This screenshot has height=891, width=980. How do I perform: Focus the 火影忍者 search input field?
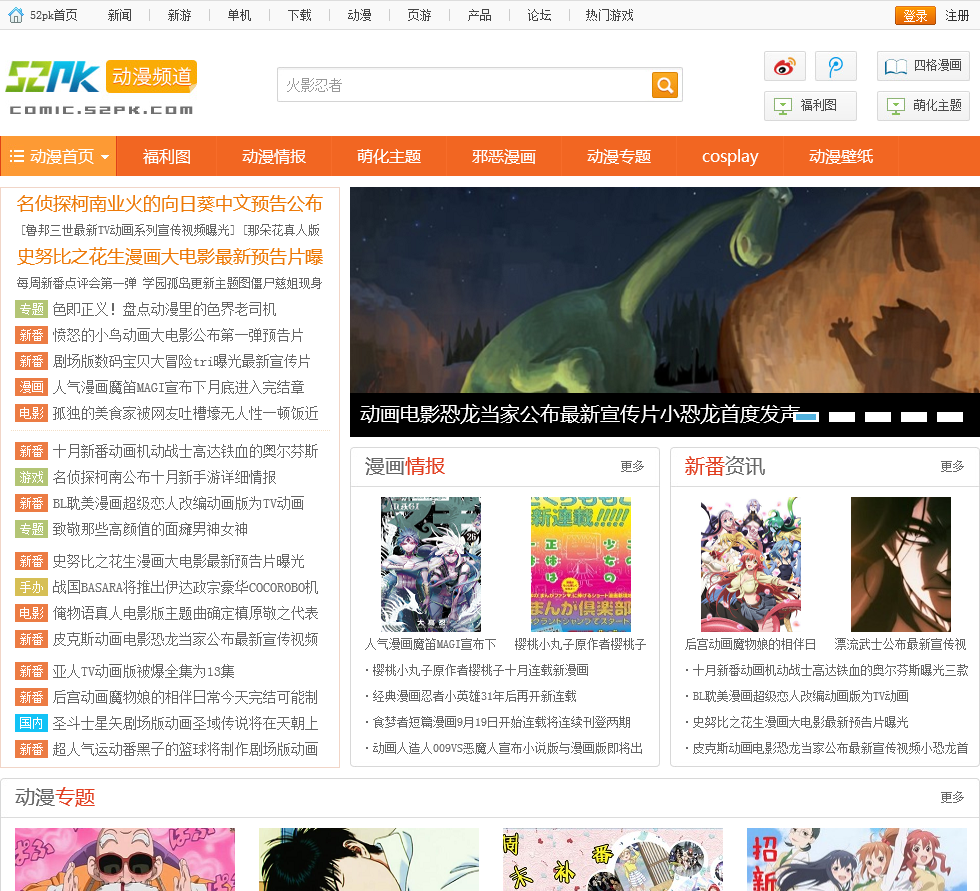[464, 84]
